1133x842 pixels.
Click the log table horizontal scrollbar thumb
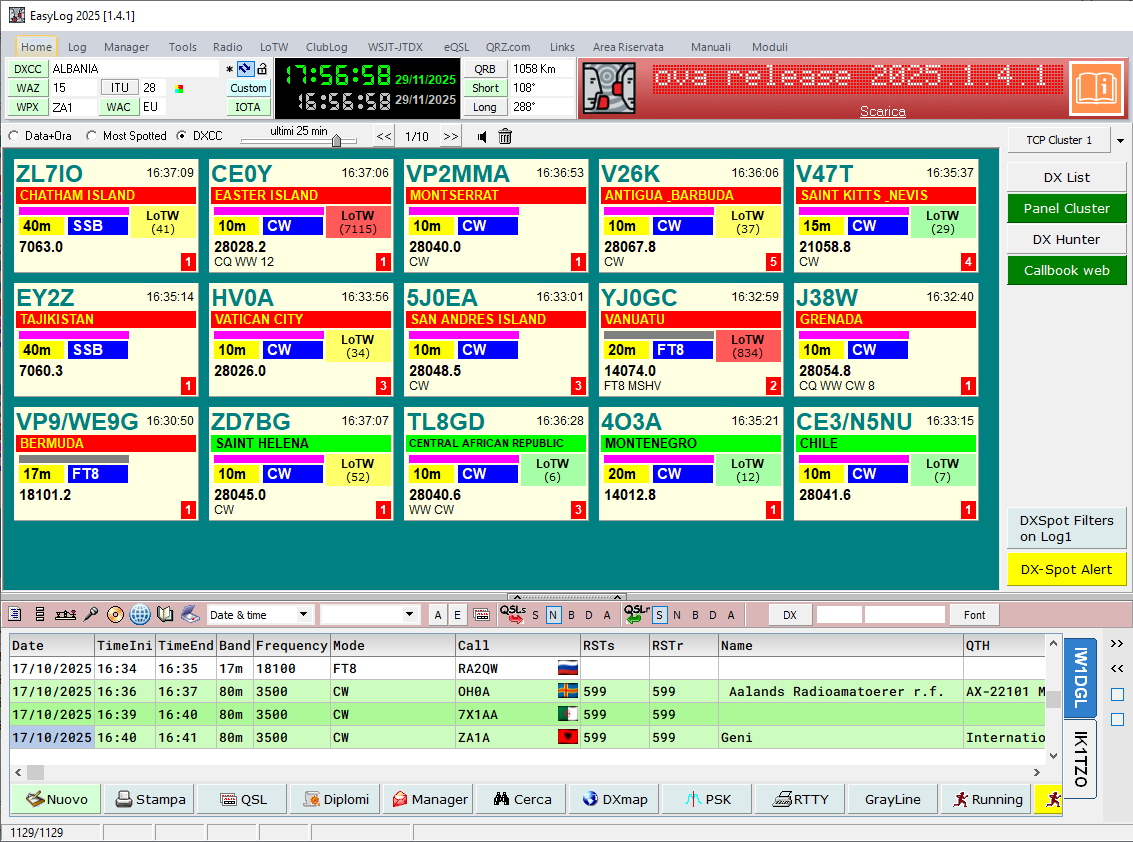tap(35, 772)
